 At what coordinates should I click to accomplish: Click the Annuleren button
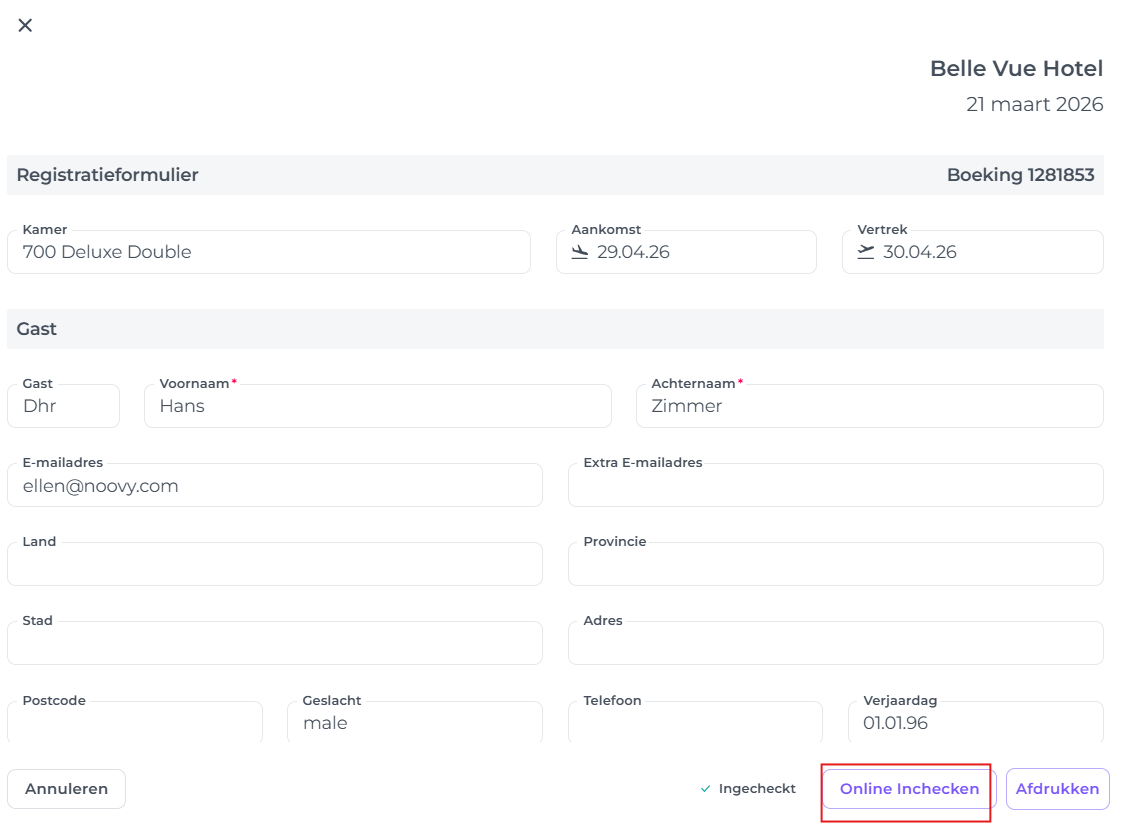click(66, 788)
